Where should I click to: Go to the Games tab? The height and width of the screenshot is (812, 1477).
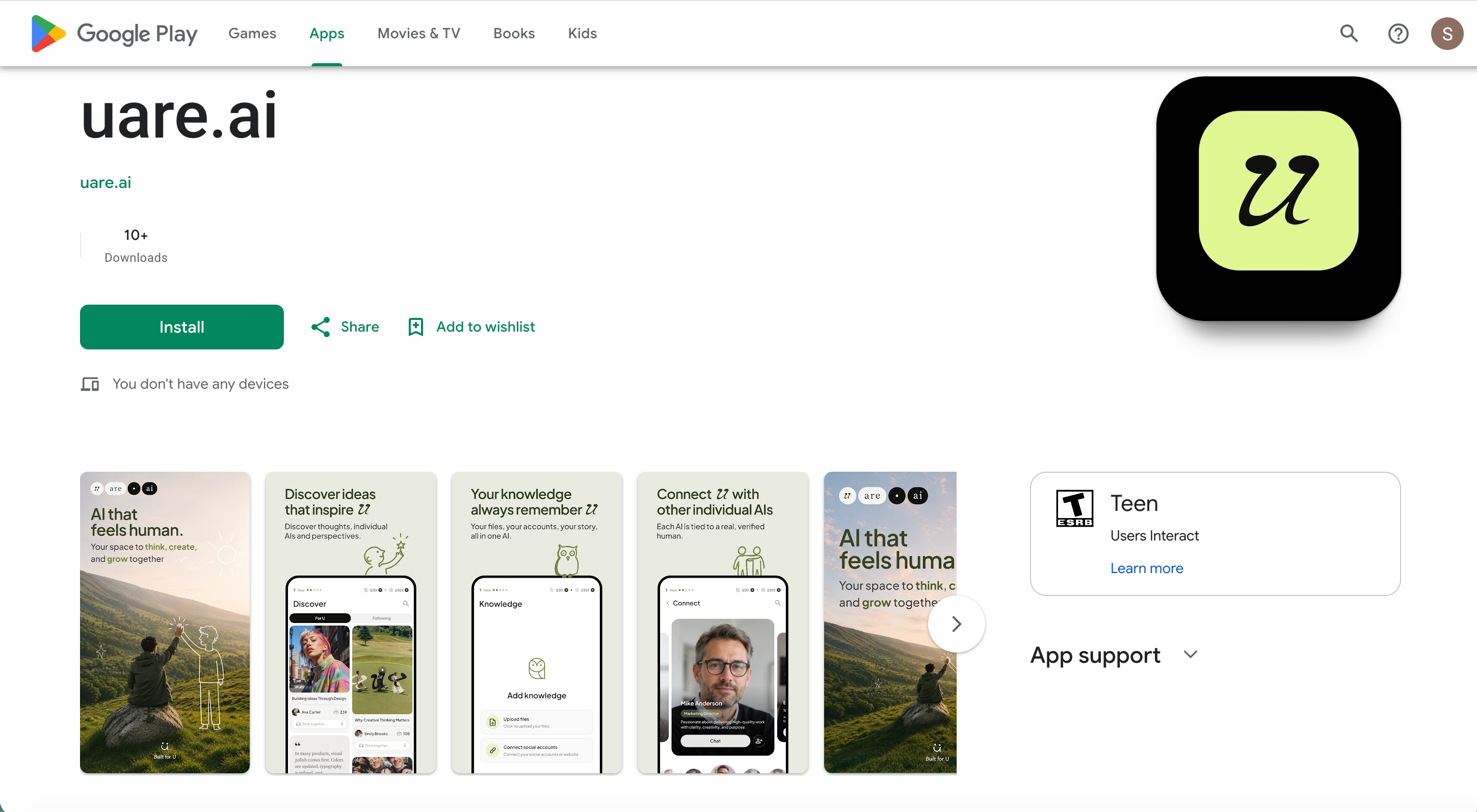coord(252,33)
